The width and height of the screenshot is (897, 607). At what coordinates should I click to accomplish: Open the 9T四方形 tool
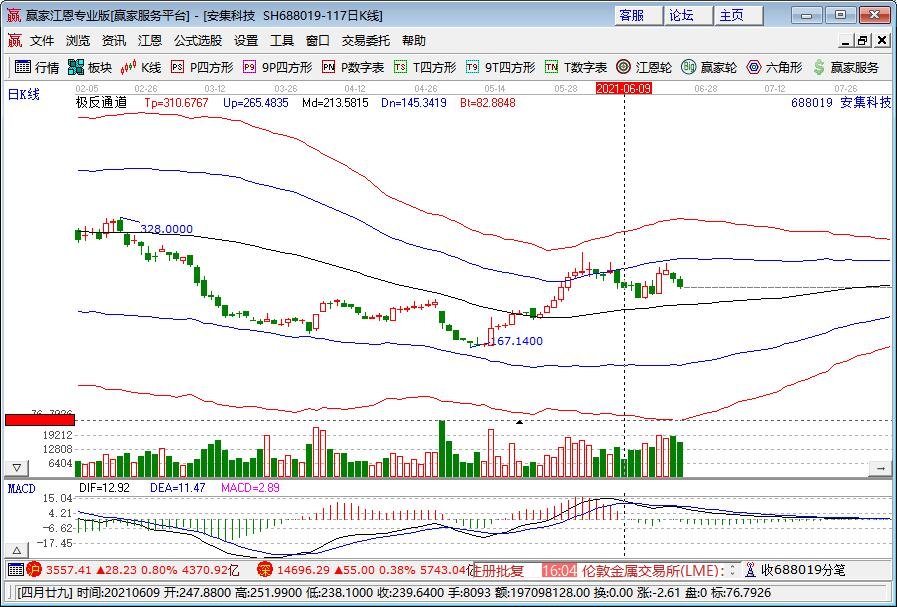click(x=501, y=68)
